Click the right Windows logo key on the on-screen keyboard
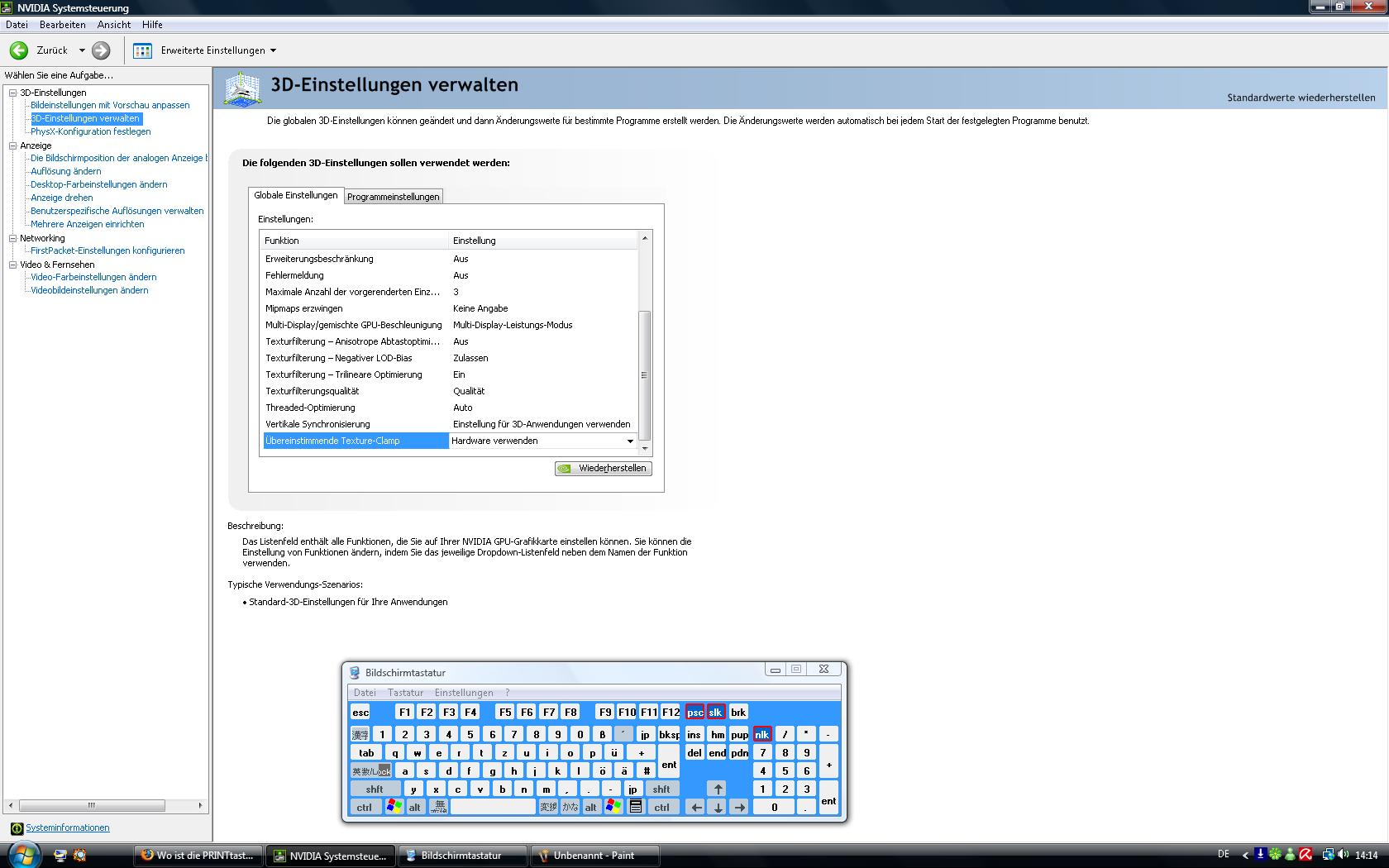This screenshot has height=868, width=1389. [x=613, y=807]
